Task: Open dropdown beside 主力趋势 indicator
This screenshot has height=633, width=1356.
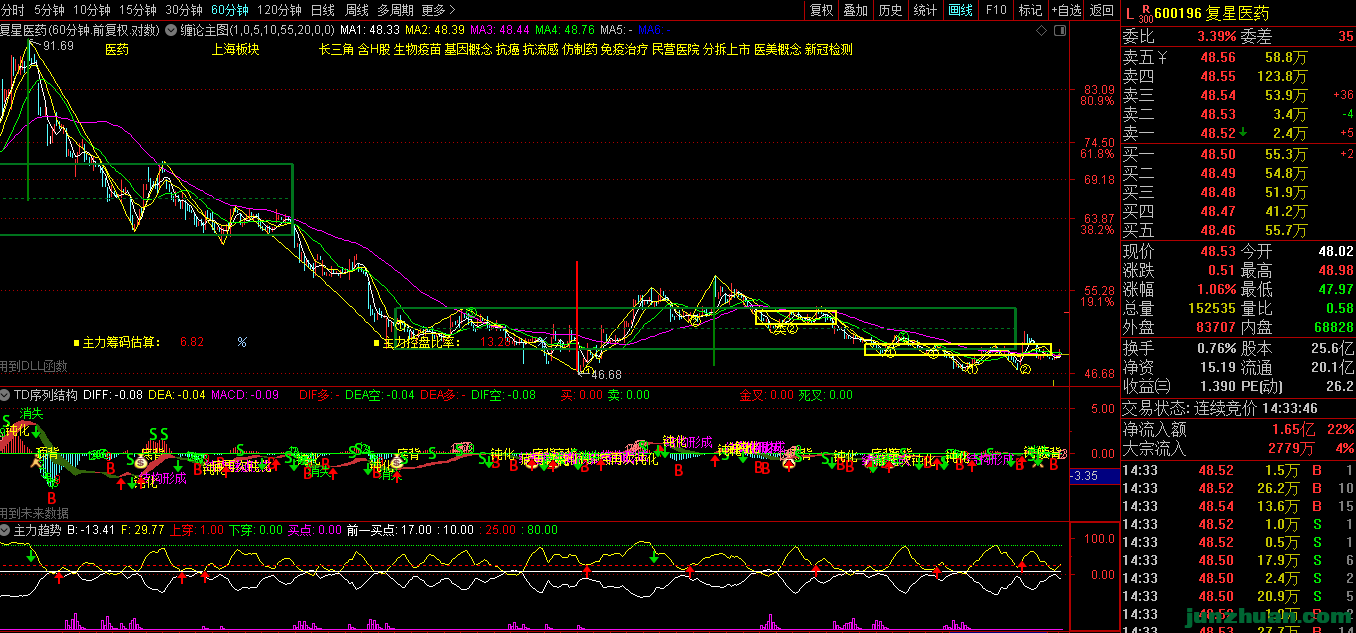Action: 6,529
